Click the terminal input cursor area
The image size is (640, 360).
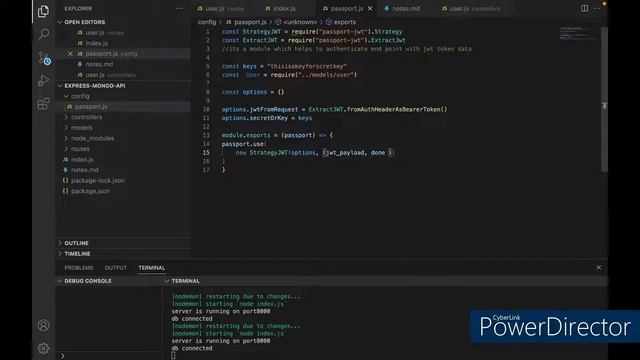[x=173, y=356]
